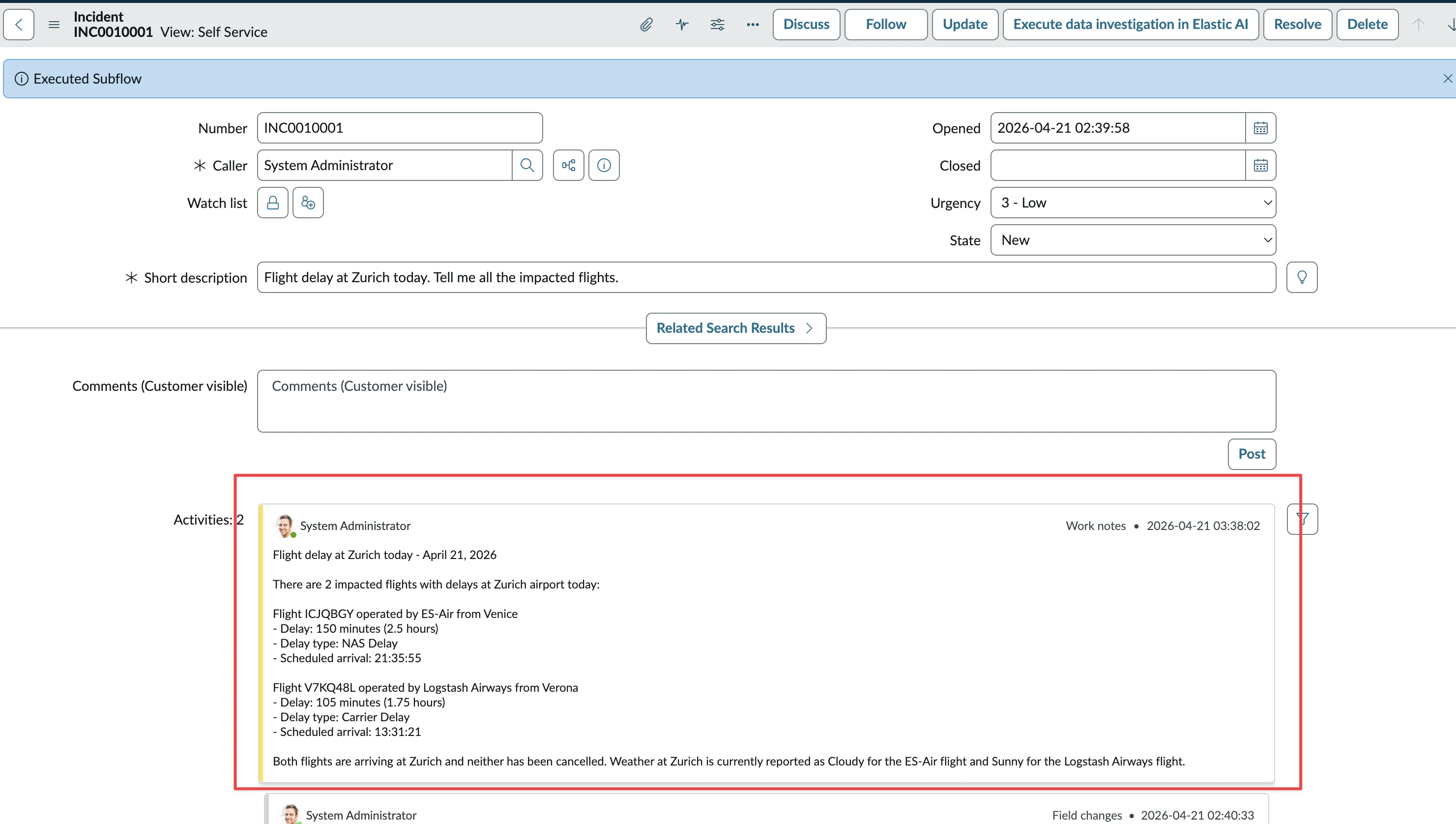
Task: Toggle the activity stream pulse icon
Action: [x=682, y=24]
